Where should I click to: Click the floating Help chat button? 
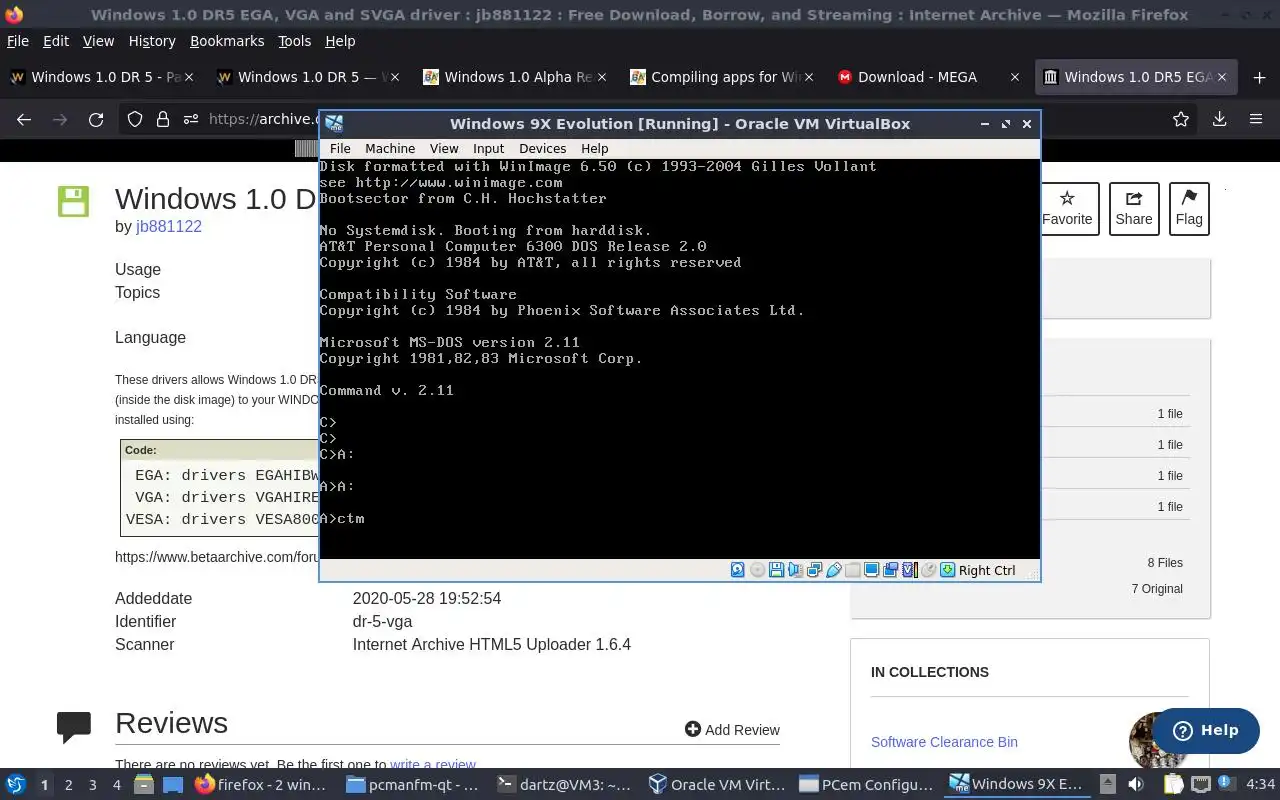click(1205, 730)
